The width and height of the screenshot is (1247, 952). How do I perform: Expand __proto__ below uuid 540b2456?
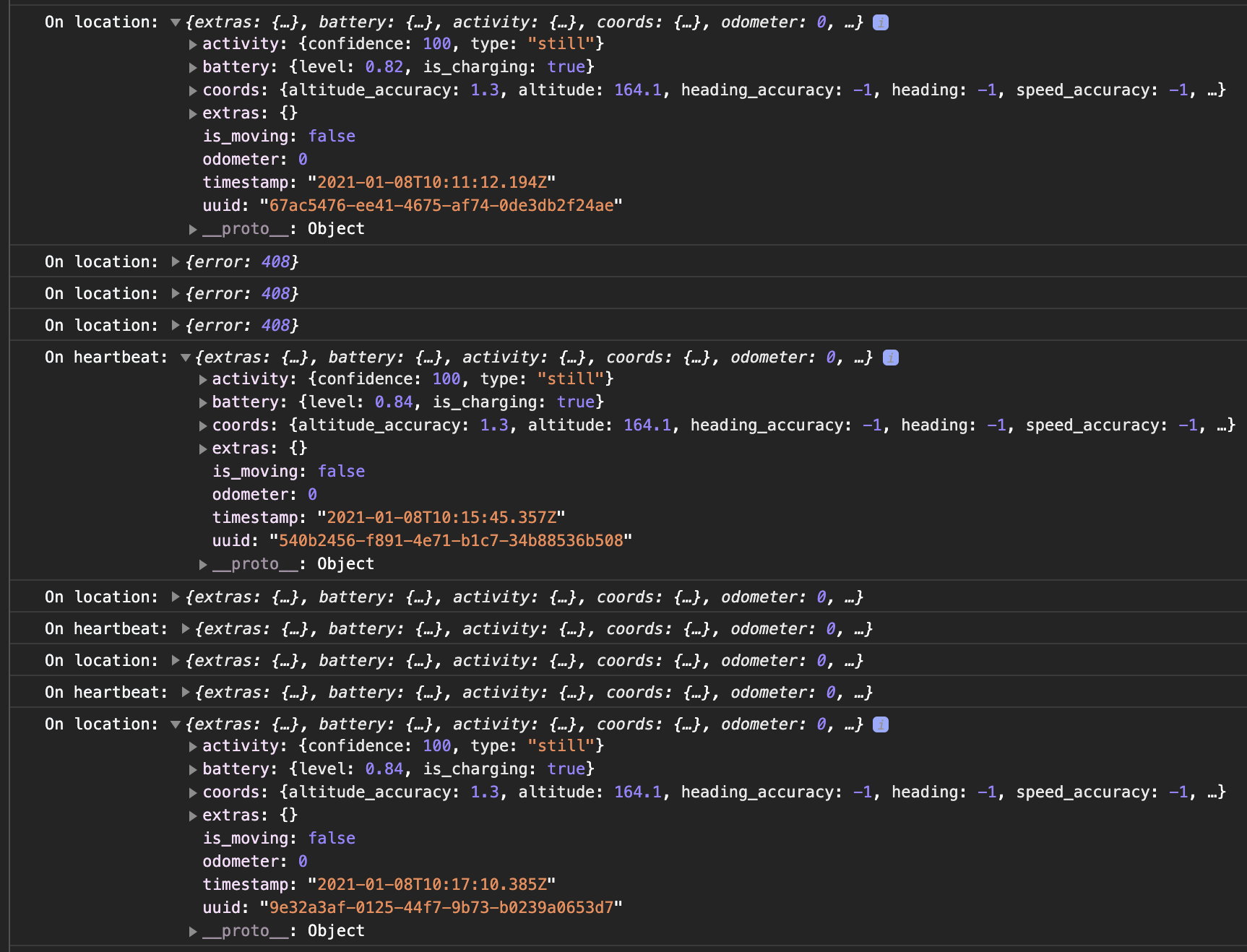point(203,564)
